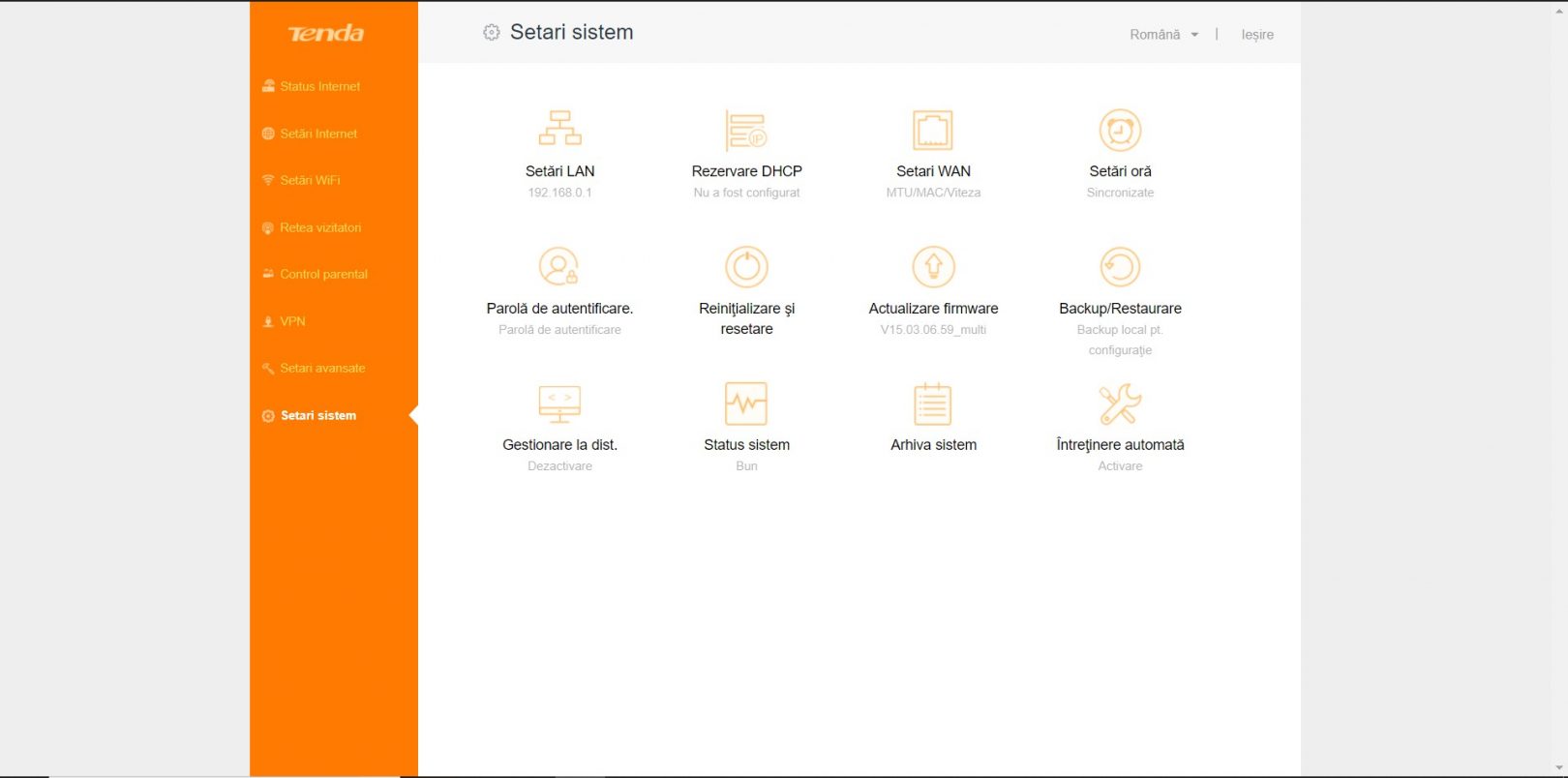
Task: Click the MTU/MAC/Viteza text
Action: 933,193
